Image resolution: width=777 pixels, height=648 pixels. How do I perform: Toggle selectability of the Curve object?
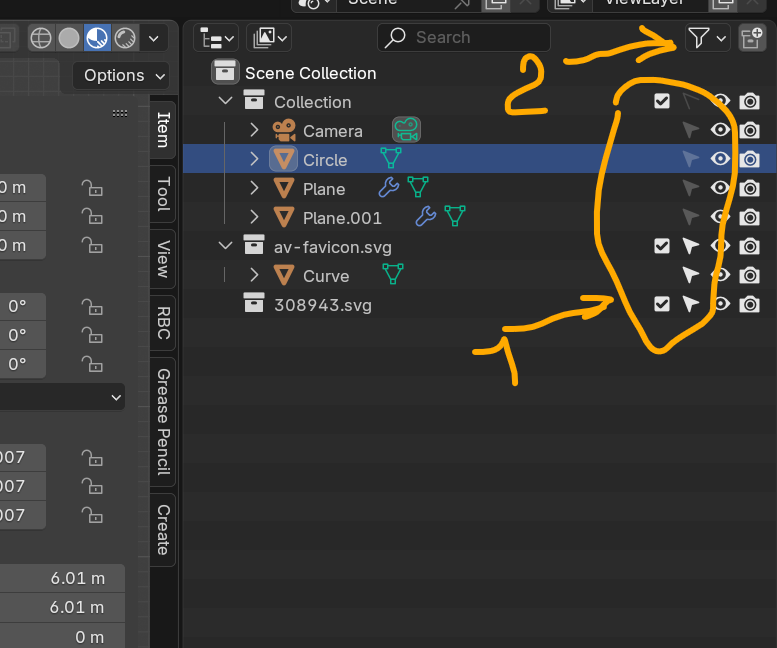coord(690,275)
